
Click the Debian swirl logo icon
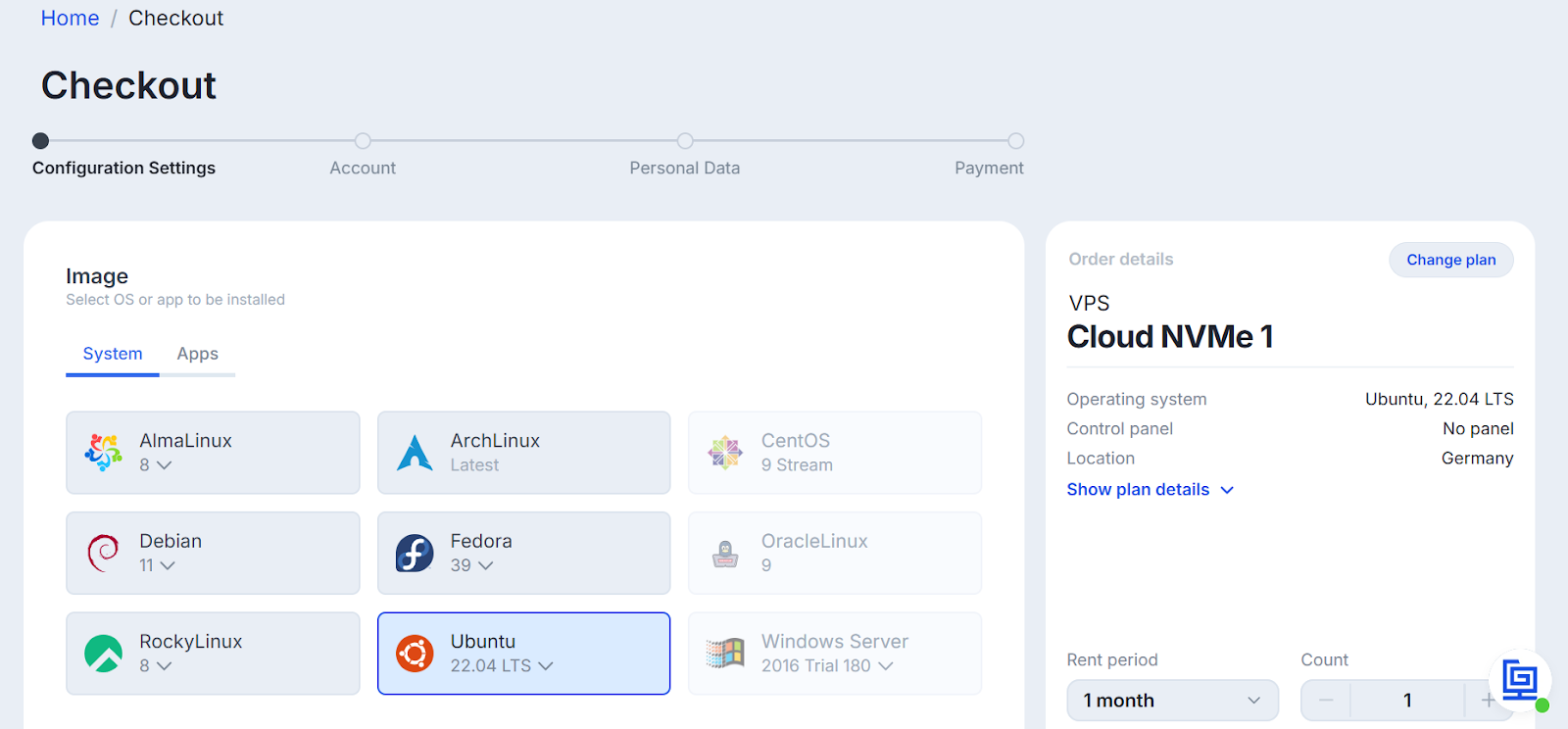[103, 554]
